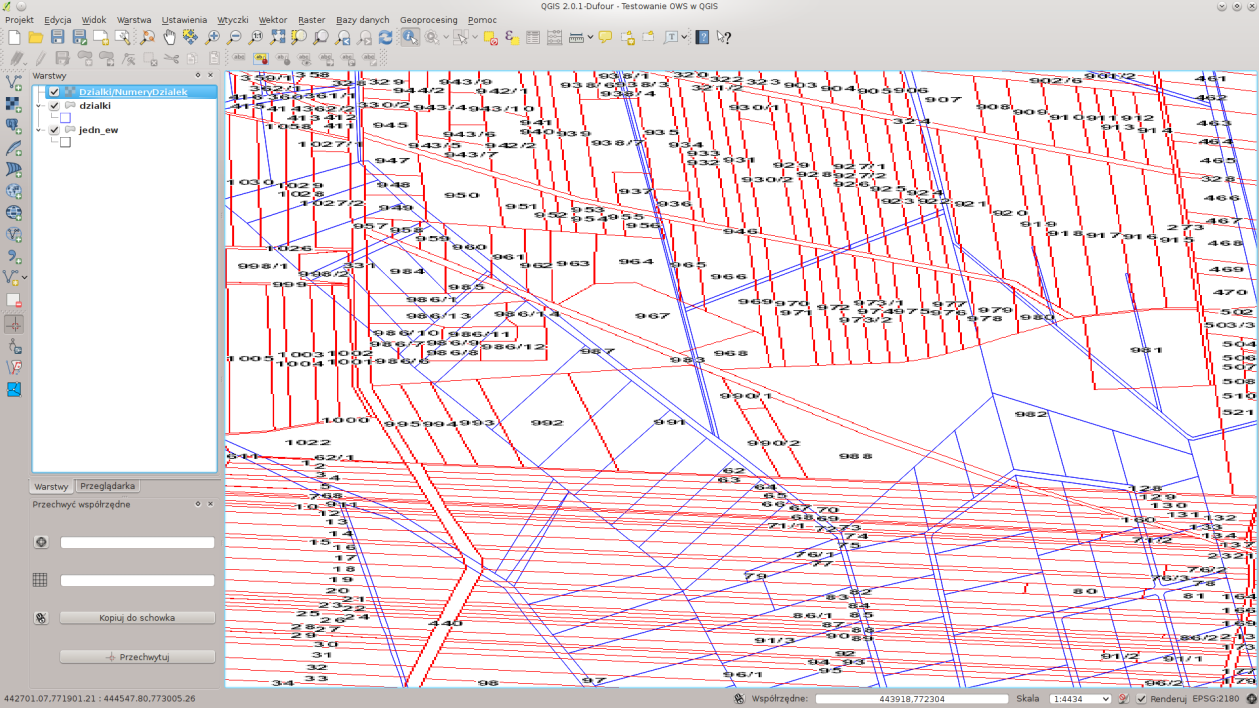Screen dimensions: 1259x708
Task: Toggle extents display icon left of Współrzędne
Action: [x=739, y=699]
